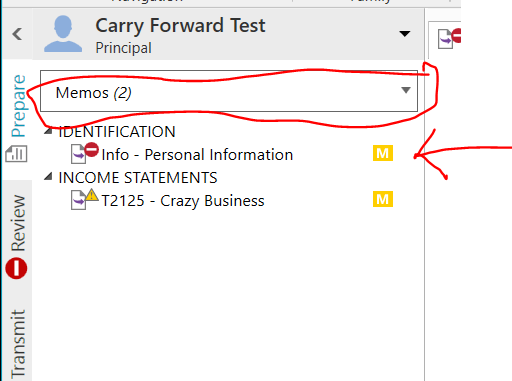Click the T2125 form document icon
The height and width of the screenshot is (381, 512).
[78, 200]
